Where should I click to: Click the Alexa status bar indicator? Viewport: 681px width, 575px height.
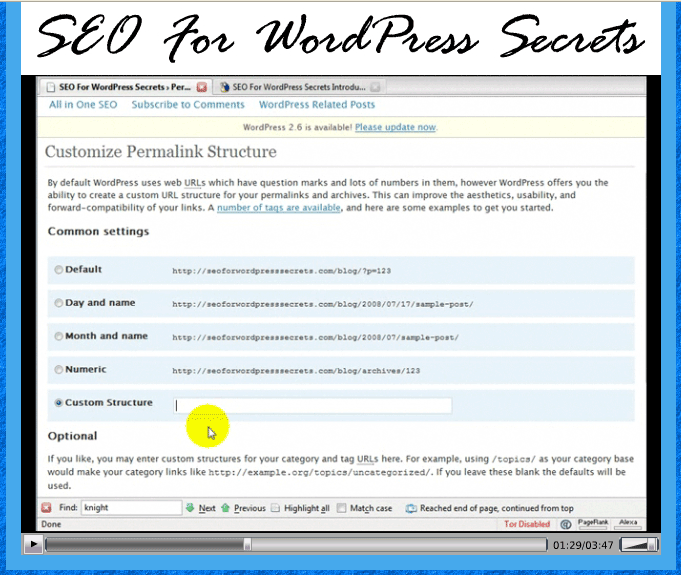pyautogui.click(x=628, y=522)
